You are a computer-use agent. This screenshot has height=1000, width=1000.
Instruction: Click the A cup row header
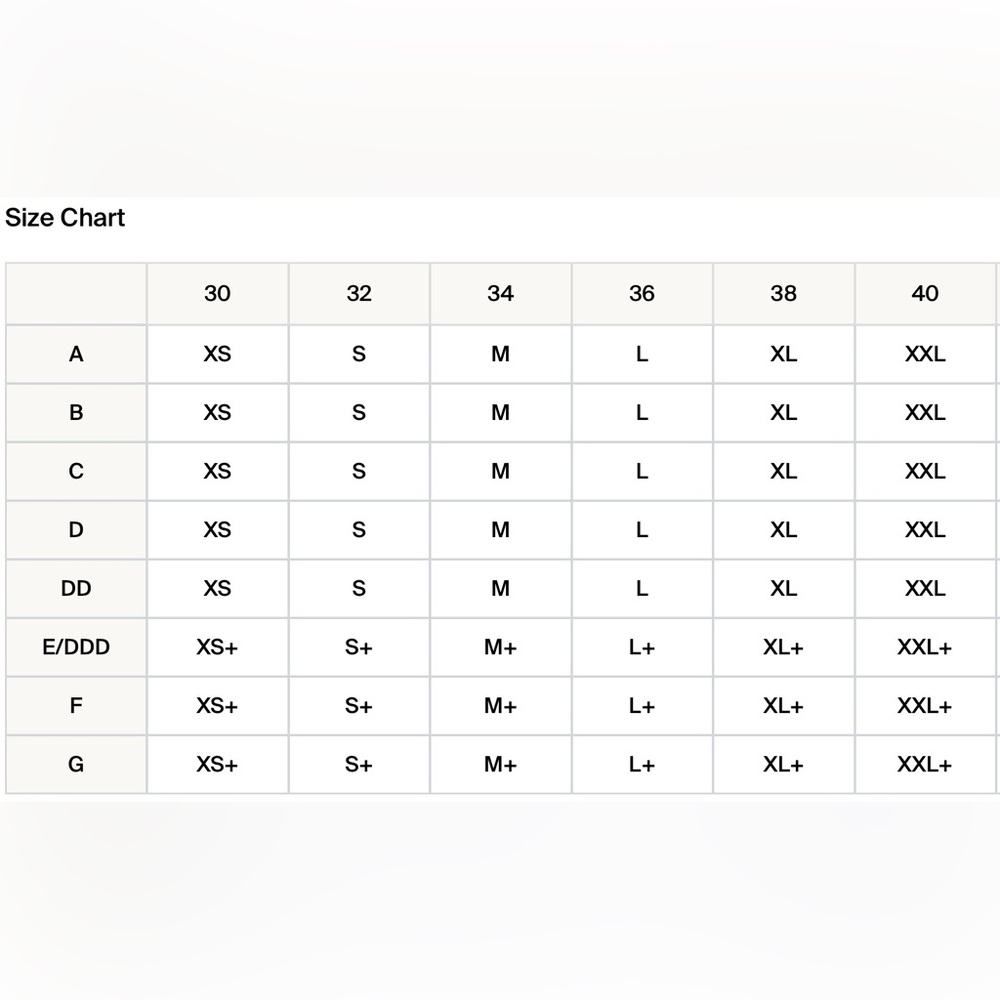coord(76,354)
